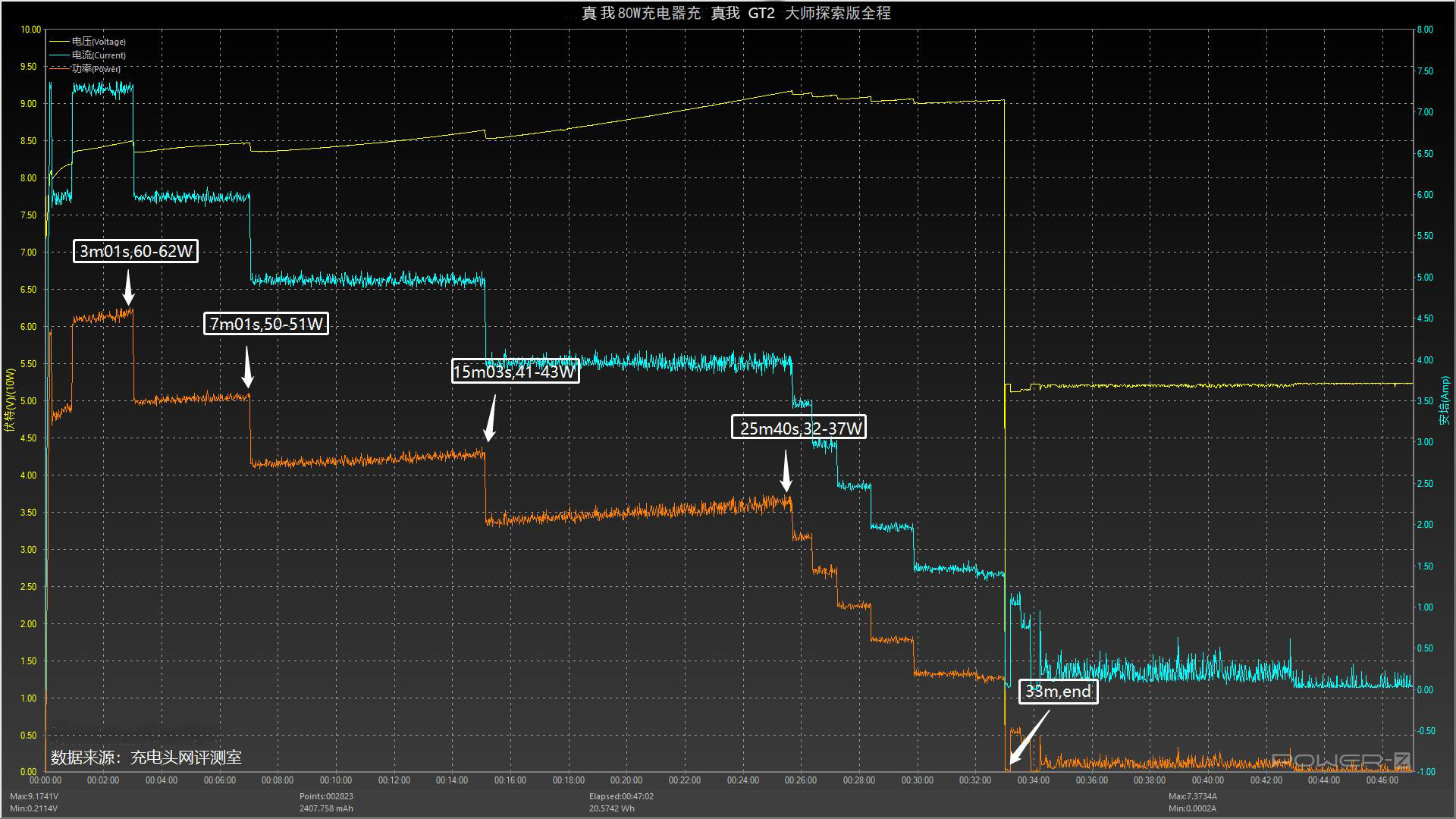Click the 00:34:00 time axis label
Image resolution: width=1456 pixels, height=819 pixels.
click(x=1034, y=780)
